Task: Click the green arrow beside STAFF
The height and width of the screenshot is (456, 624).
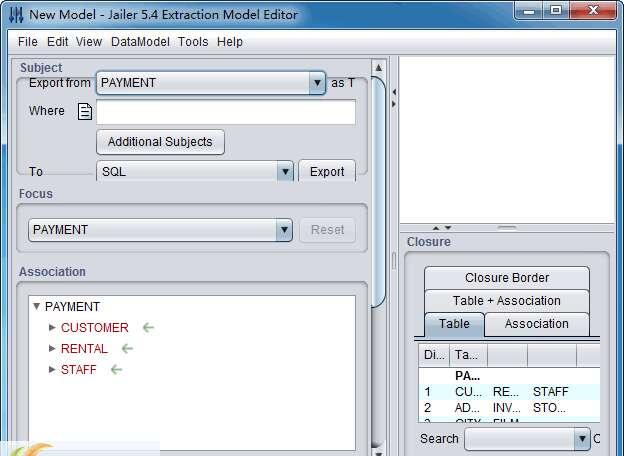Action: point(116,369)
